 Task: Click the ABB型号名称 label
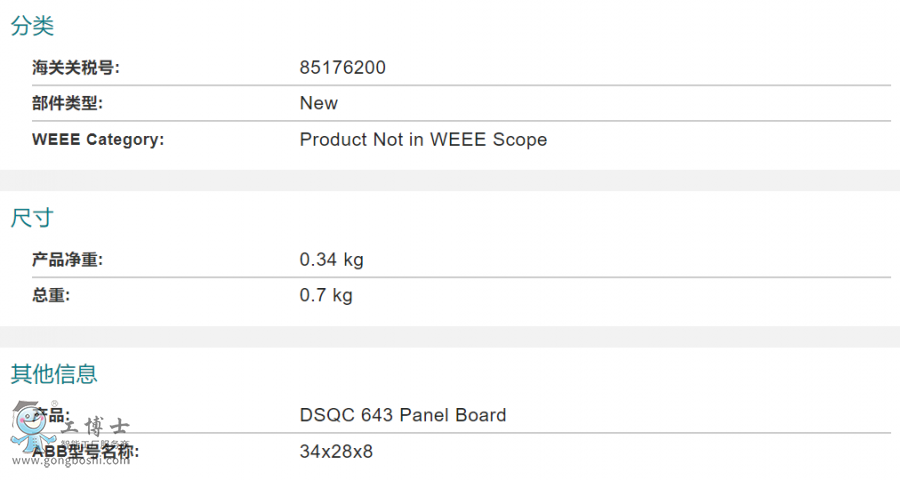86,451
